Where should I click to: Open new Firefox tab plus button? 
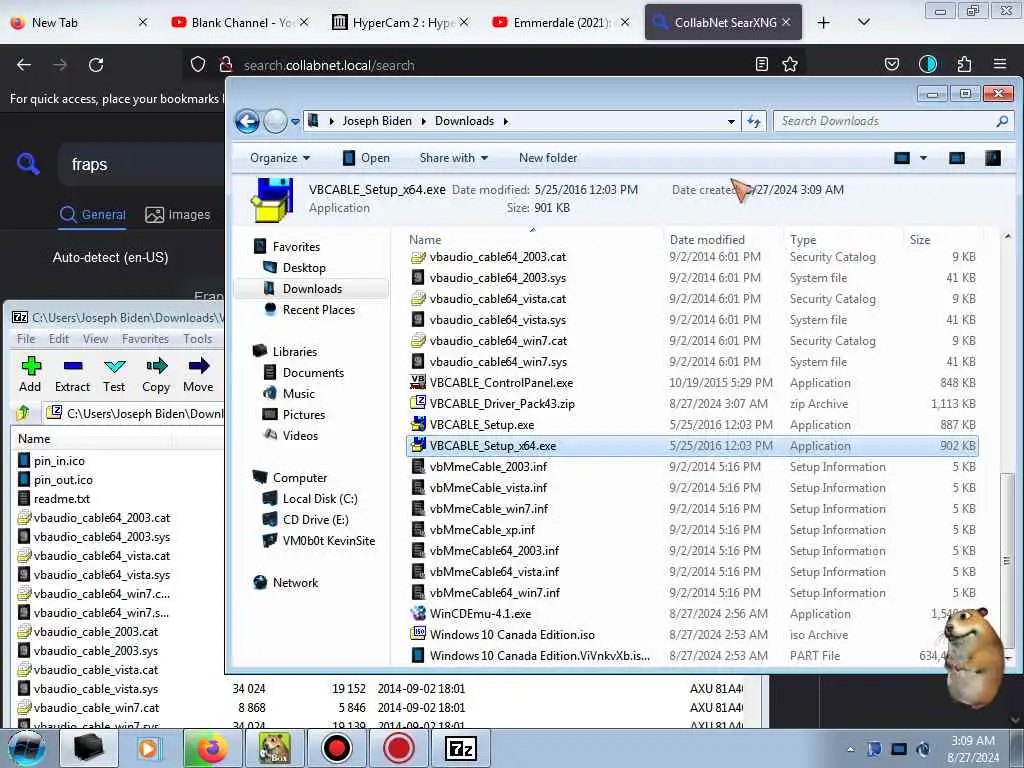tap(824, 22)
